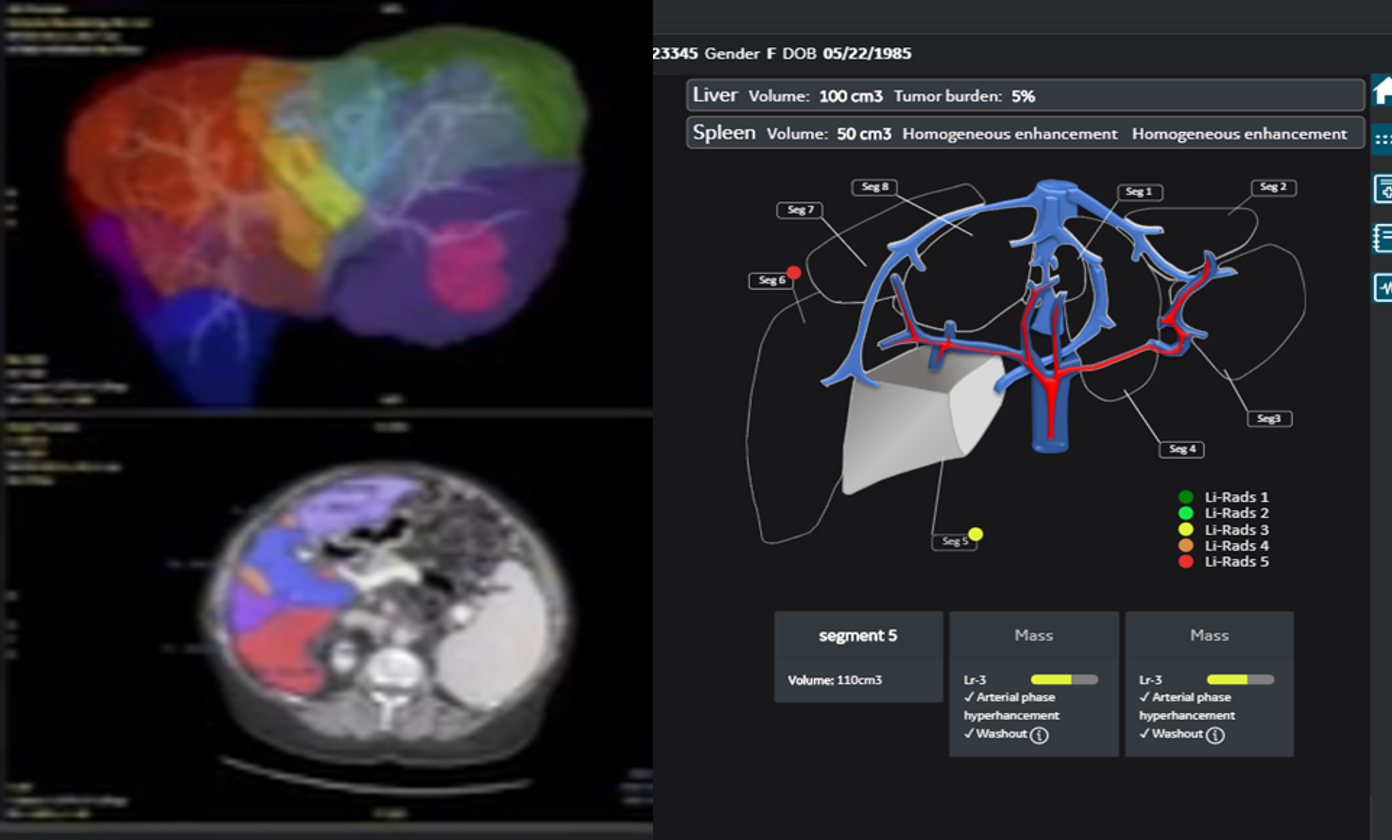The width and height of the screenshot is (1392, 840).
Task: Toggle Washout checkmark in second Mass card
Action: pyautogui.click(x=1145, y=734)
